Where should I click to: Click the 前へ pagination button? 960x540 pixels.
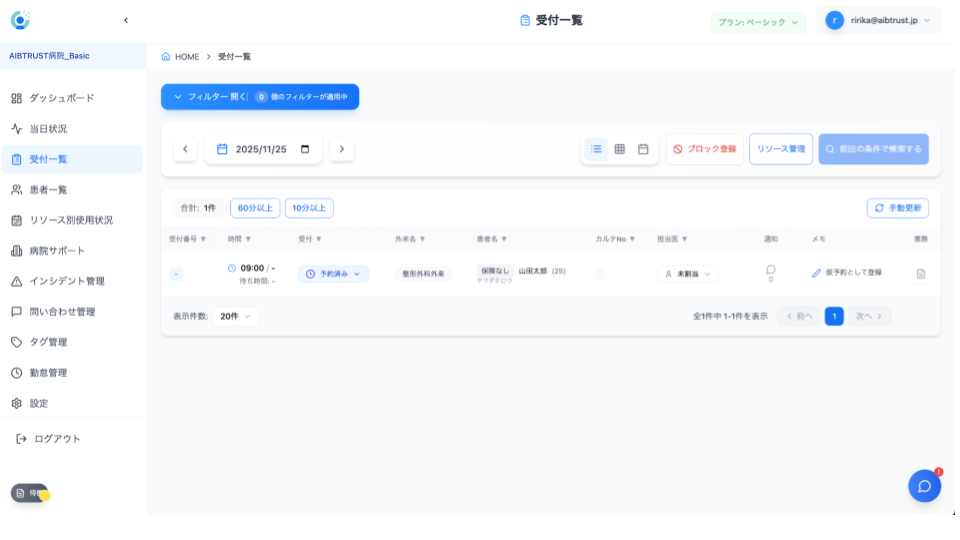(x=799, y=317)
